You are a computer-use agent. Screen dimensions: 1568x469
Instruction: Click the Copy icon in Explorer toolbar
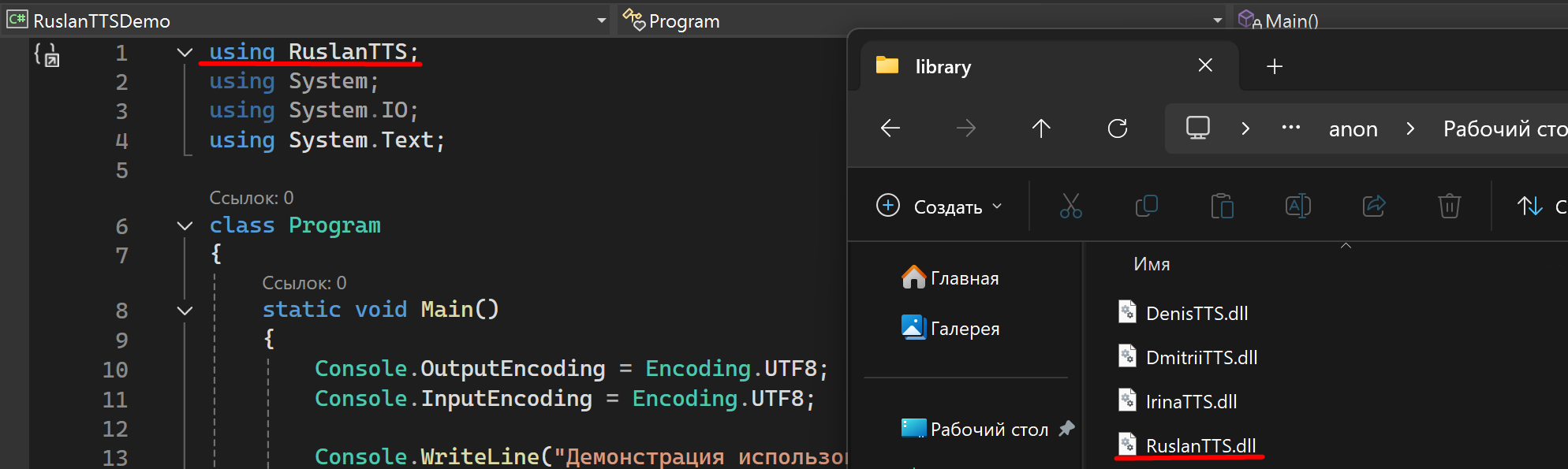point(1146,207)
